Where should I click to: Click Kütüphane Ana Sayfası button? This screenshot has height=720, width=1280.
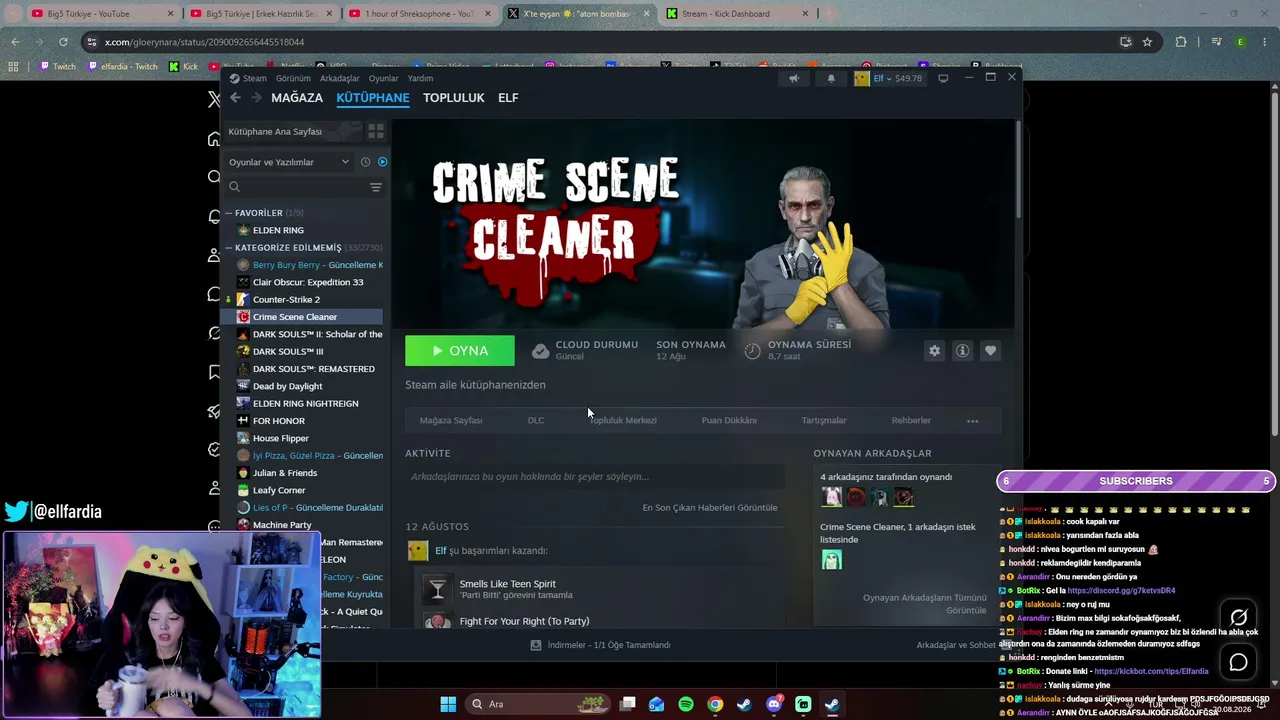pos(291,131)
